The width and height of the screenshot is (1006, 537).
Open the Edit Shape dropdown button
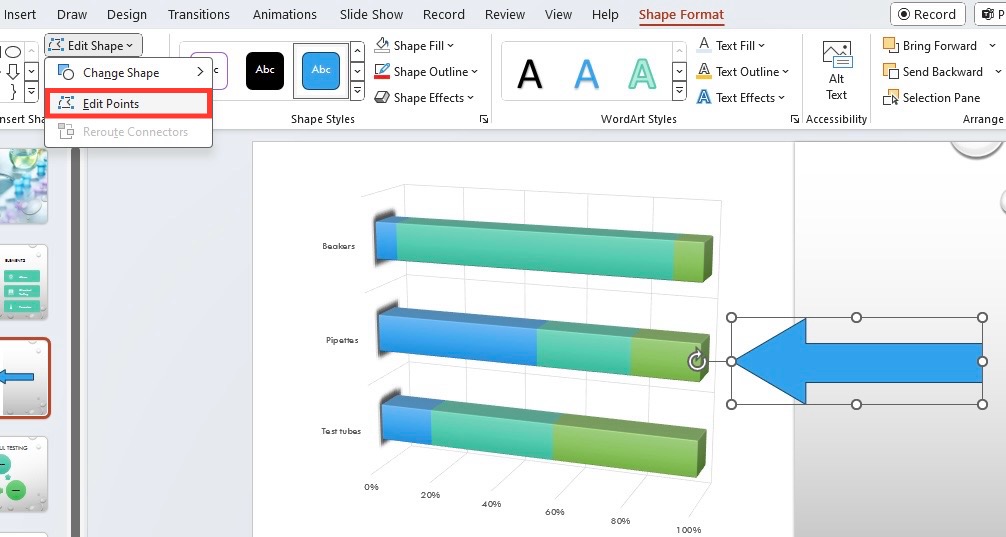click(94, 46)
